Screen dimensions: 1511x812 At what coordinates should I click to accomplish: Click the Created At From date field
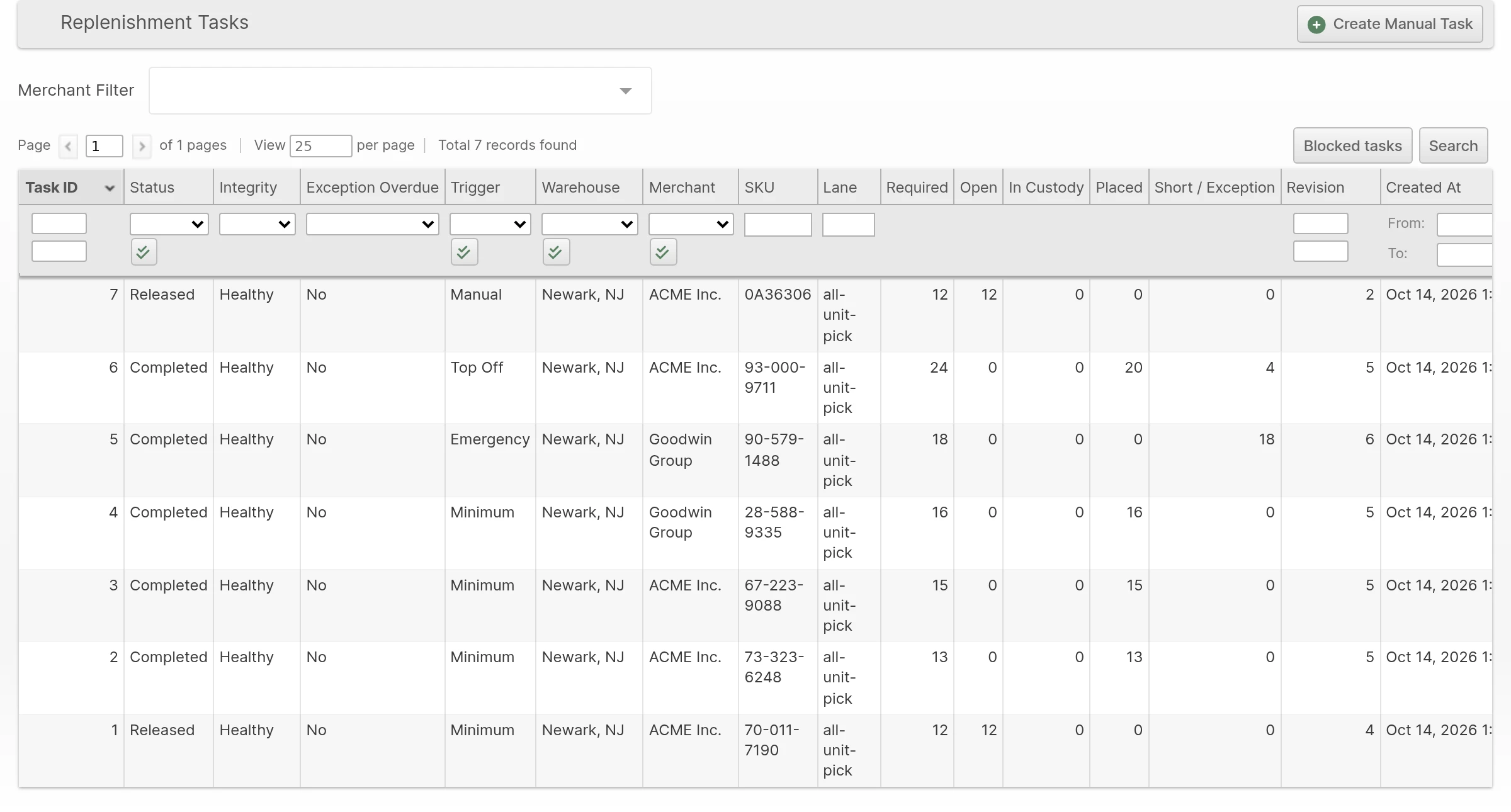(x=1464, y=225)
